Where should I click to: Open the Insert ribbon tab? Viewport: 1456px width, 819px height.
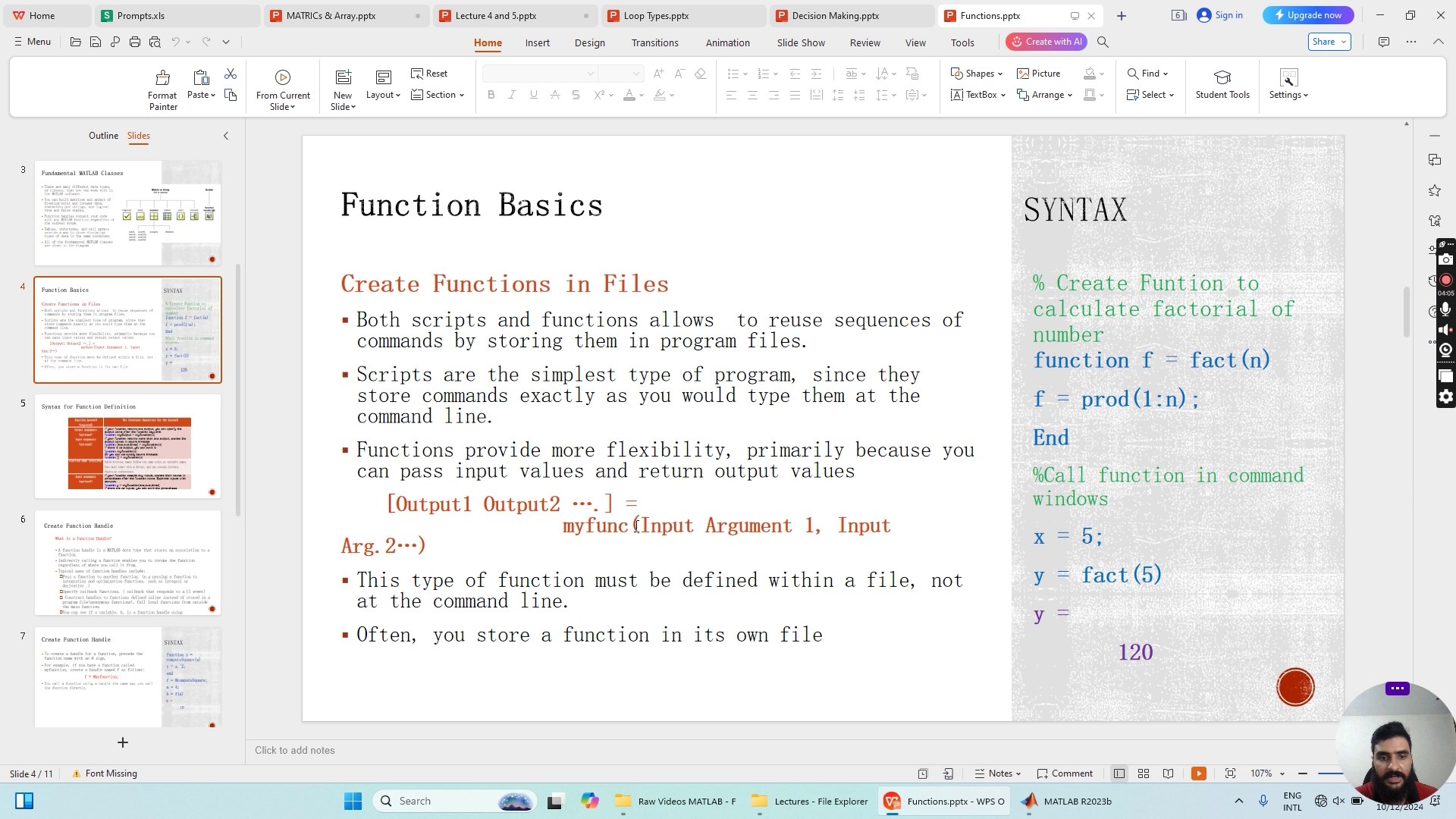[537, 42]
